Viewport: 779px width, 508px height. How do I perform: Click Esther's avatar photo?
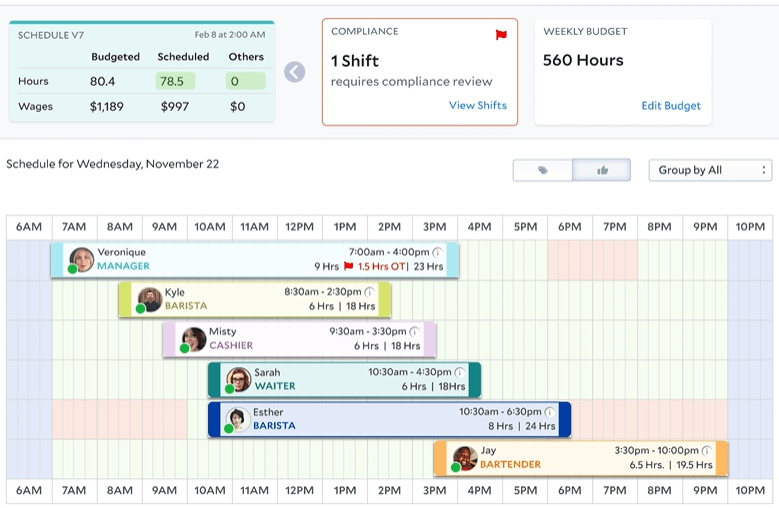238,419
